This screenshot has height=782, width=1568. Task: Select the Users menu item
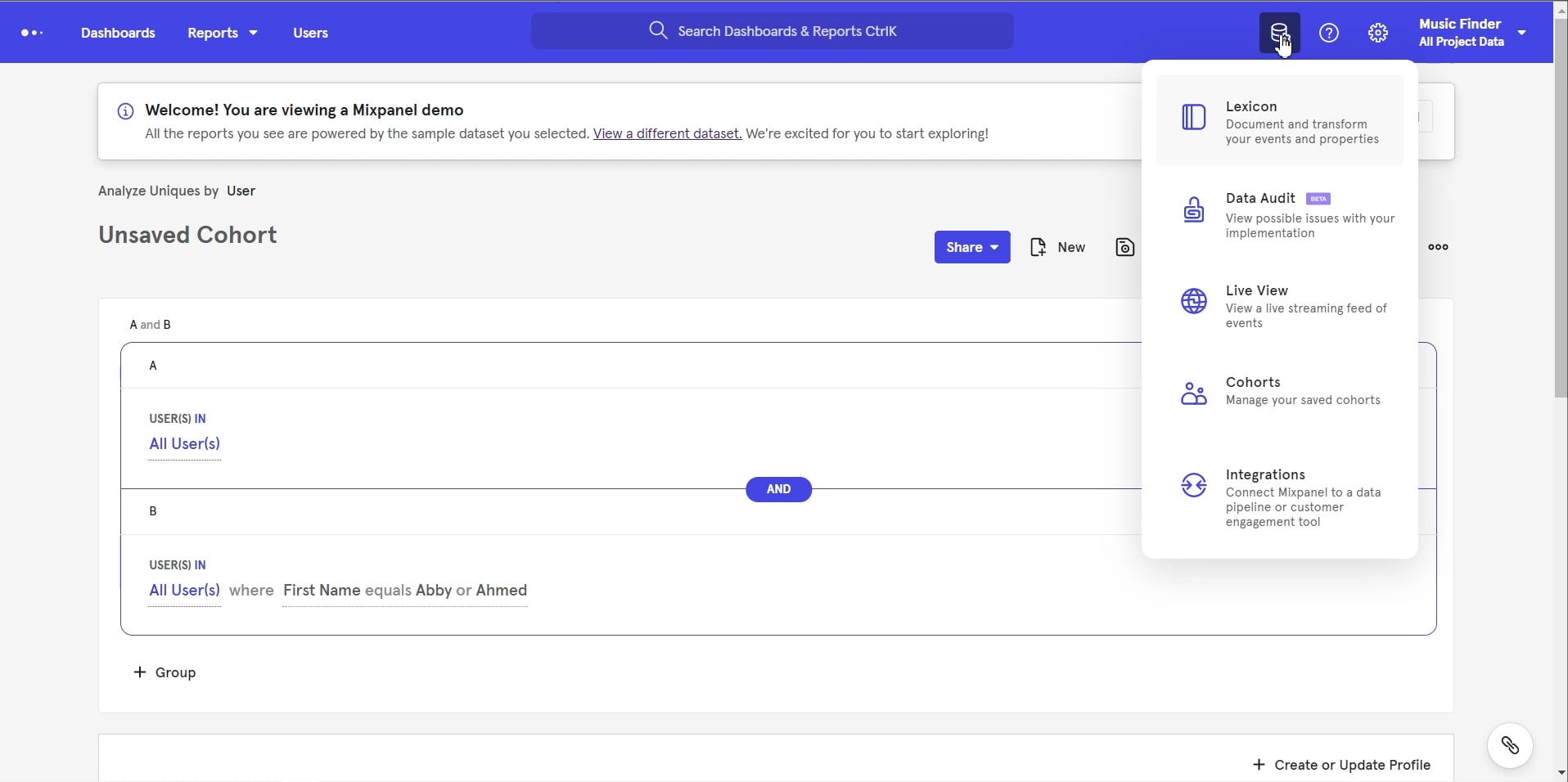click(x=310, y=33)
